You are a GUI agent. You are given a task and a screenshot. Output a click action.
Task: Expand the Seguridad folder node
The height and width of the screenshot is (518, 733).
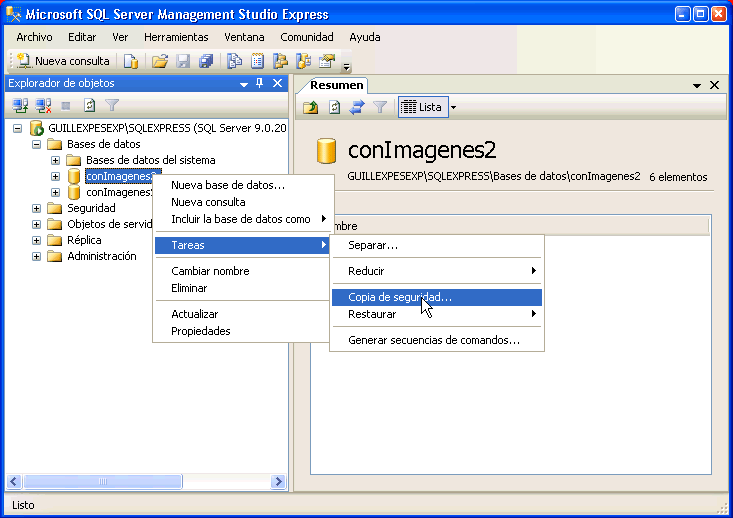[37, 208]
